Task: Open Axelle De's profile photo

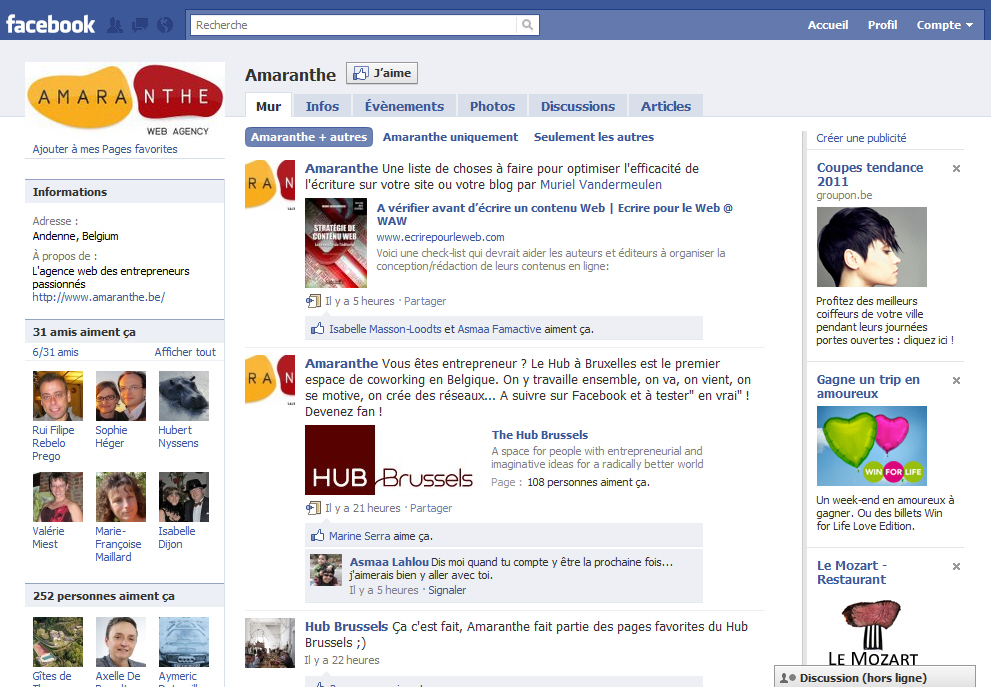Action: (121, 641)
